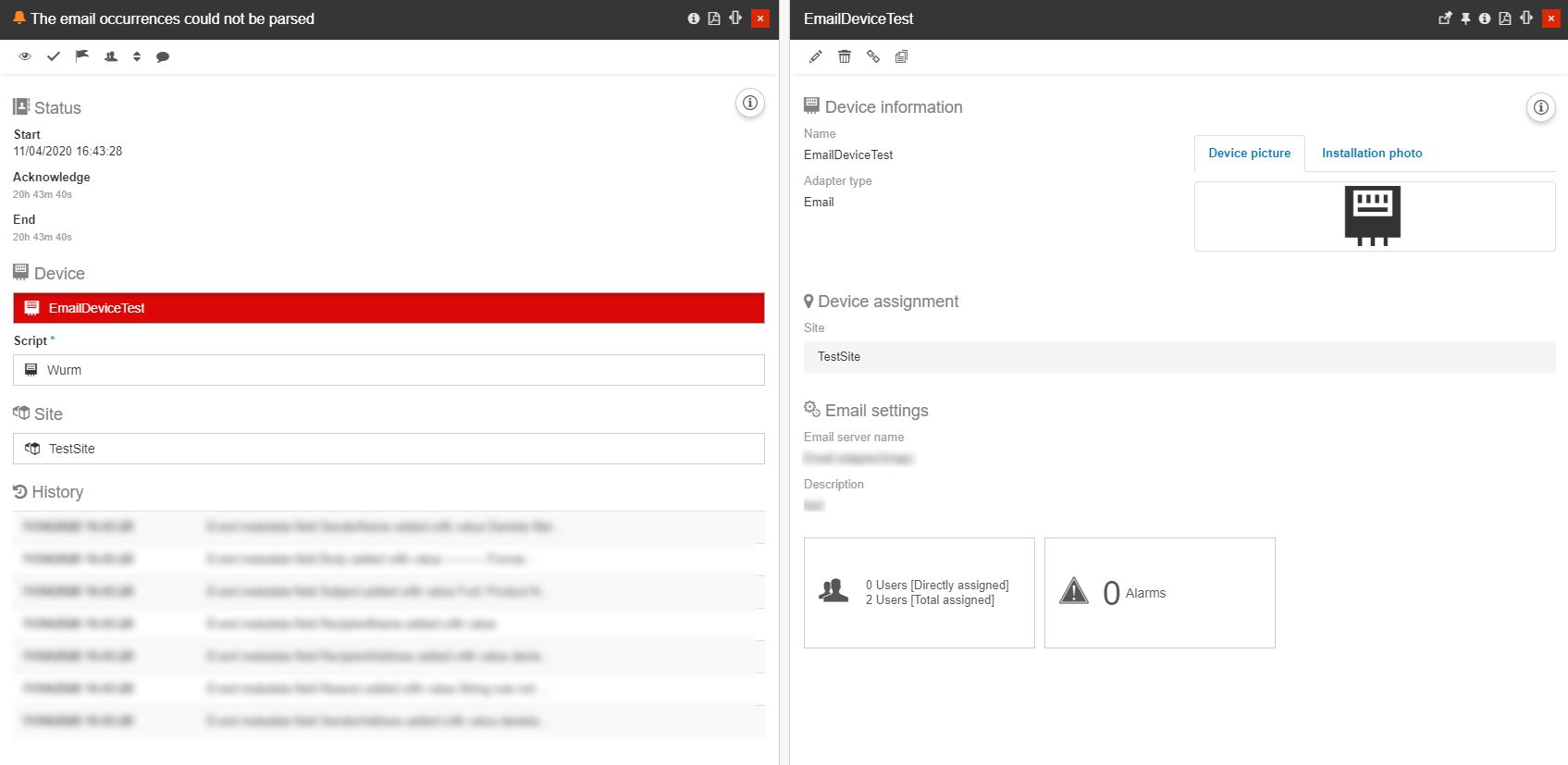Open the red EmailDeviceTest device bar
The image size is (1568, 765).
coord(389,308)
